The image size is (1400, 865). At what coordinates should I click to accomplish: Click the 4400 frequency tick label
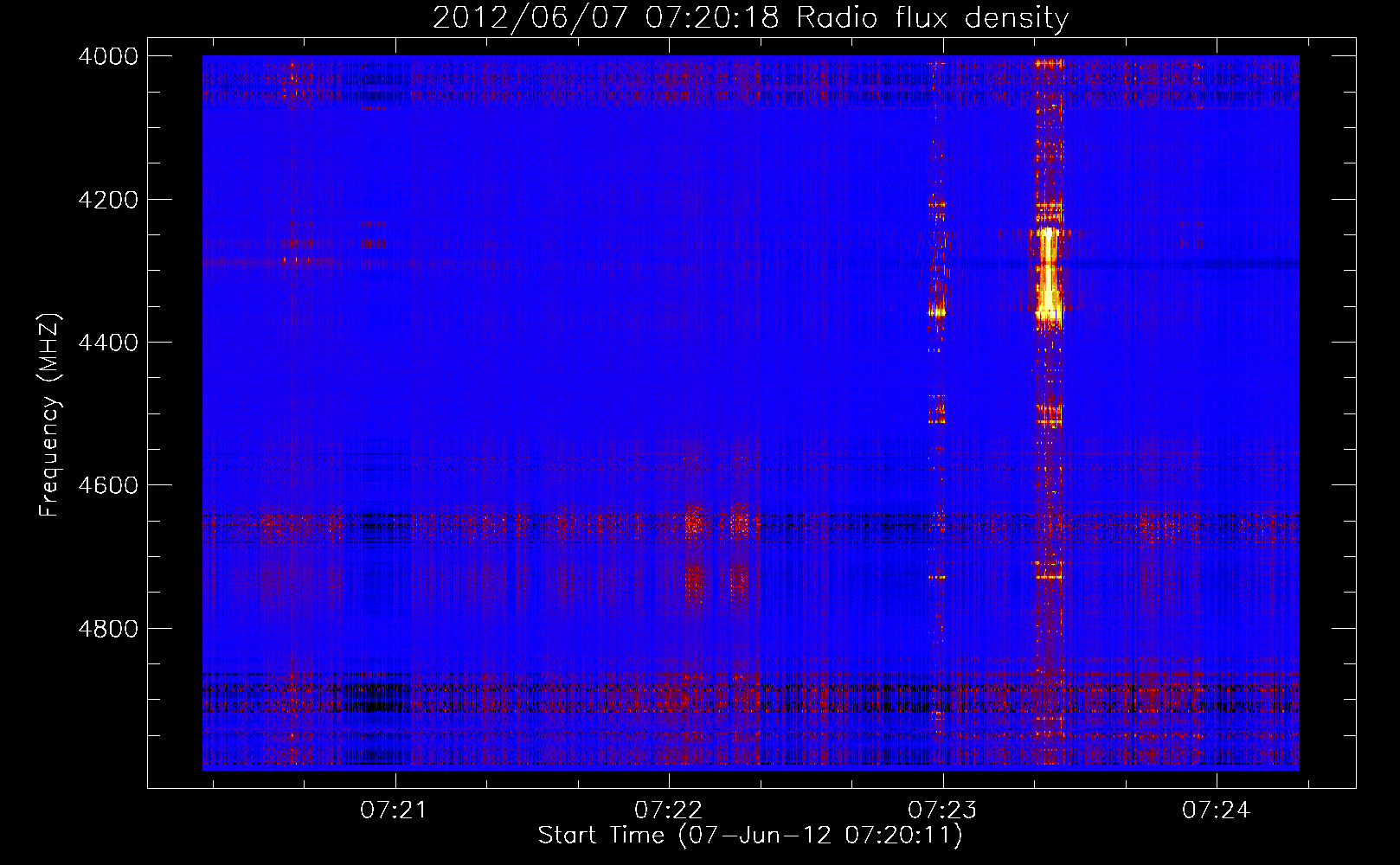tap(108, 343)
